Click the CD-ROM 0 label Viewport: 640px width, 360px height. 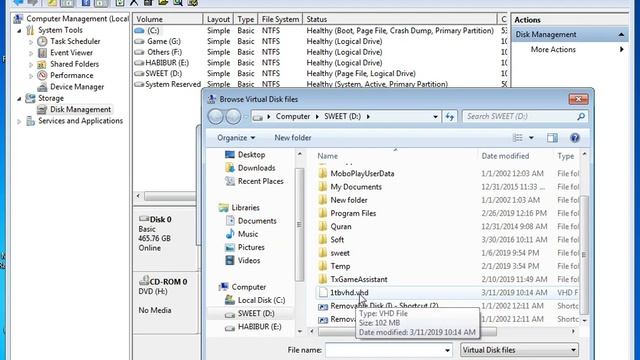[168, 282]
